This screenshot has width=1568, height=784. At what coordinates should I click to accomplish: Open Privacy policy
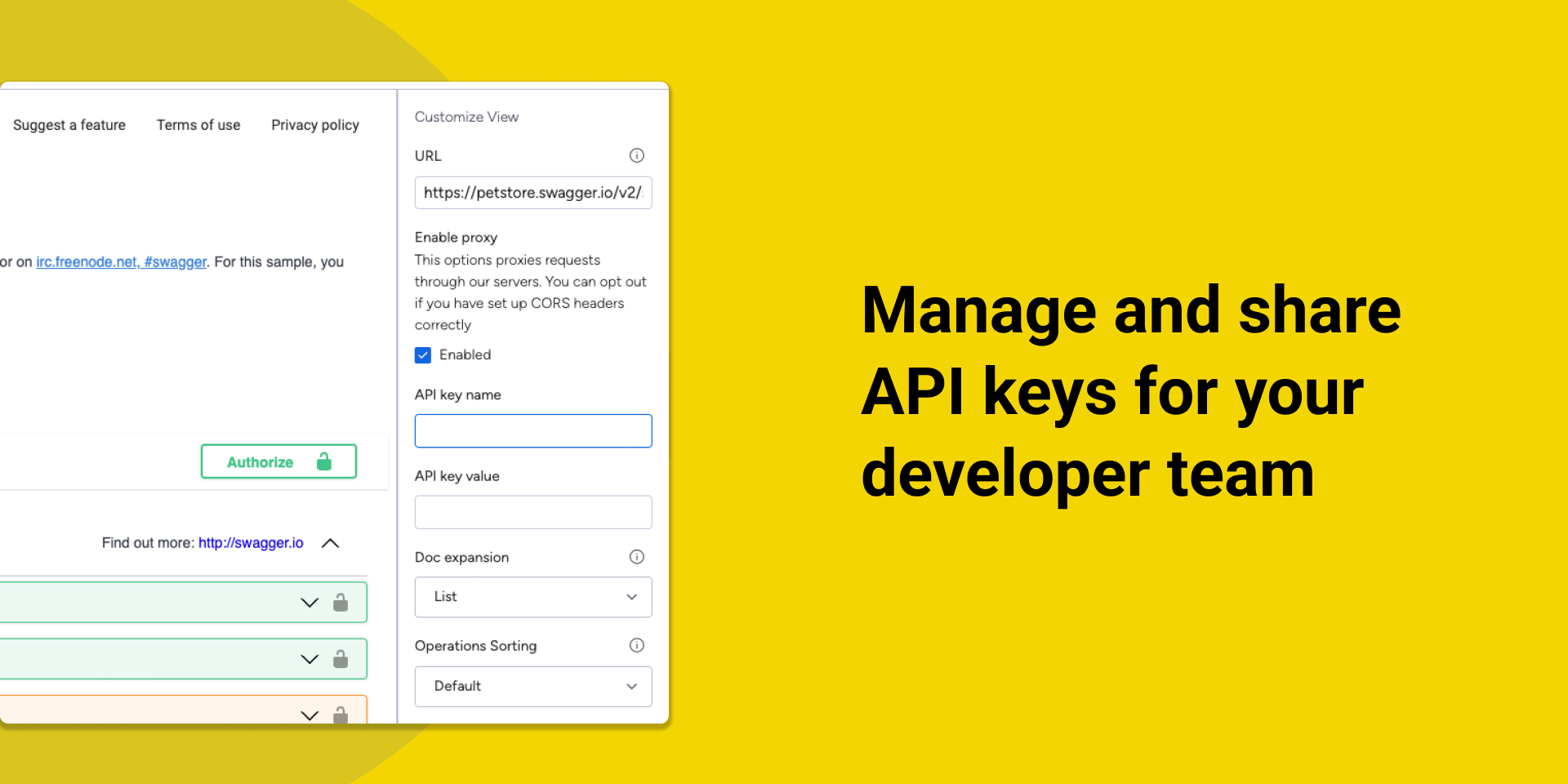tap(315, 125)
